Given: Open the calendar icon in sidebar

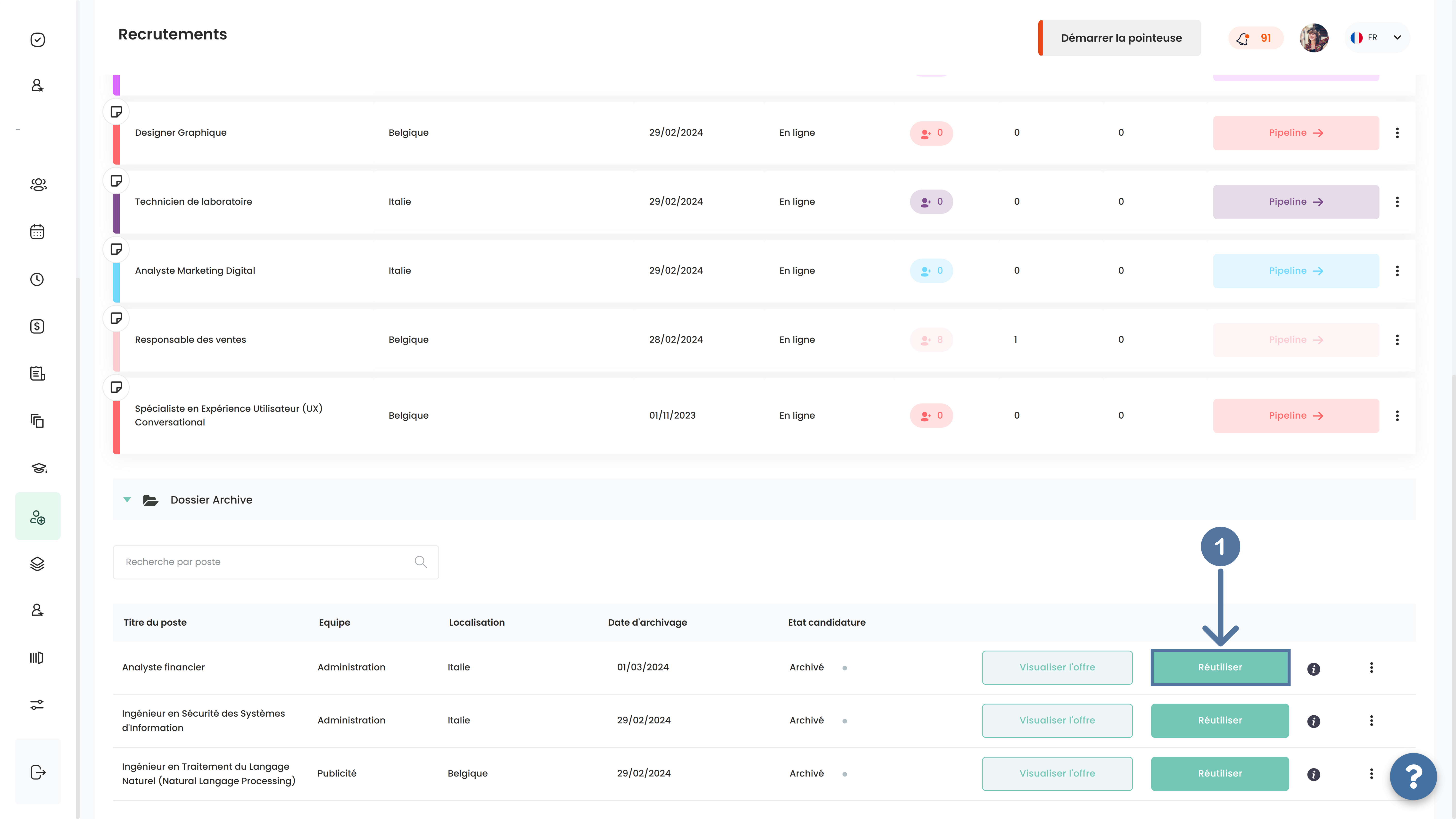Looking at the screenshot, I should [x=37, y=232].
